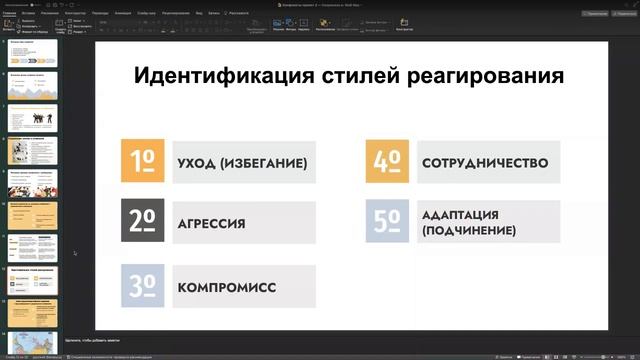Click the accessibility check status bar entry
Viewport: 640px width, 360px height.
109,357
